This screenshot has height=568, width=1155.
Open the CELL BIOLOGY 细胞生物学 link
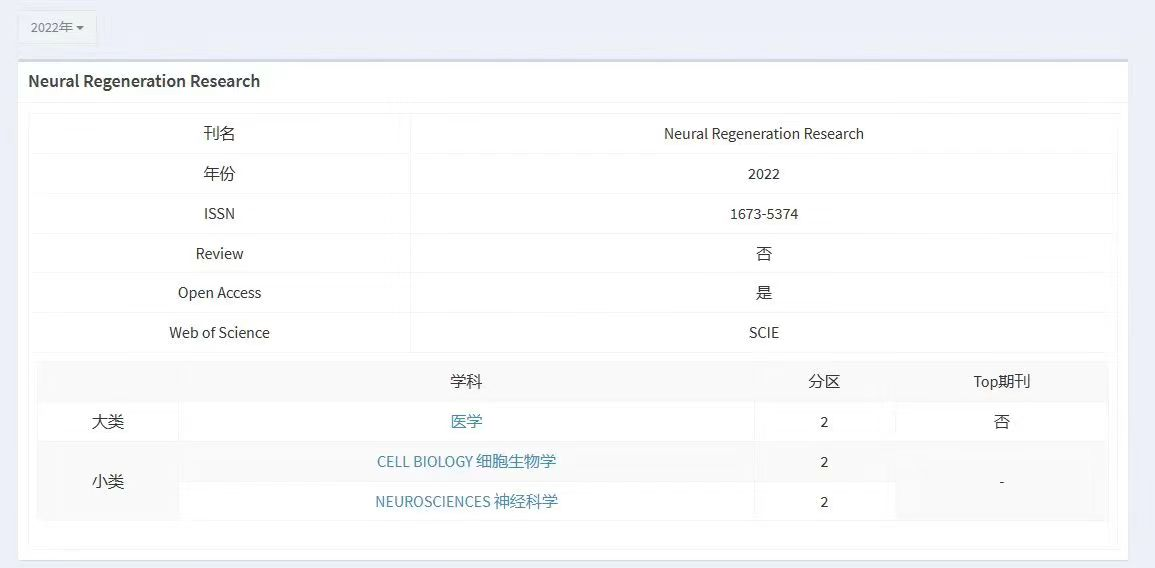click(466, 462)
